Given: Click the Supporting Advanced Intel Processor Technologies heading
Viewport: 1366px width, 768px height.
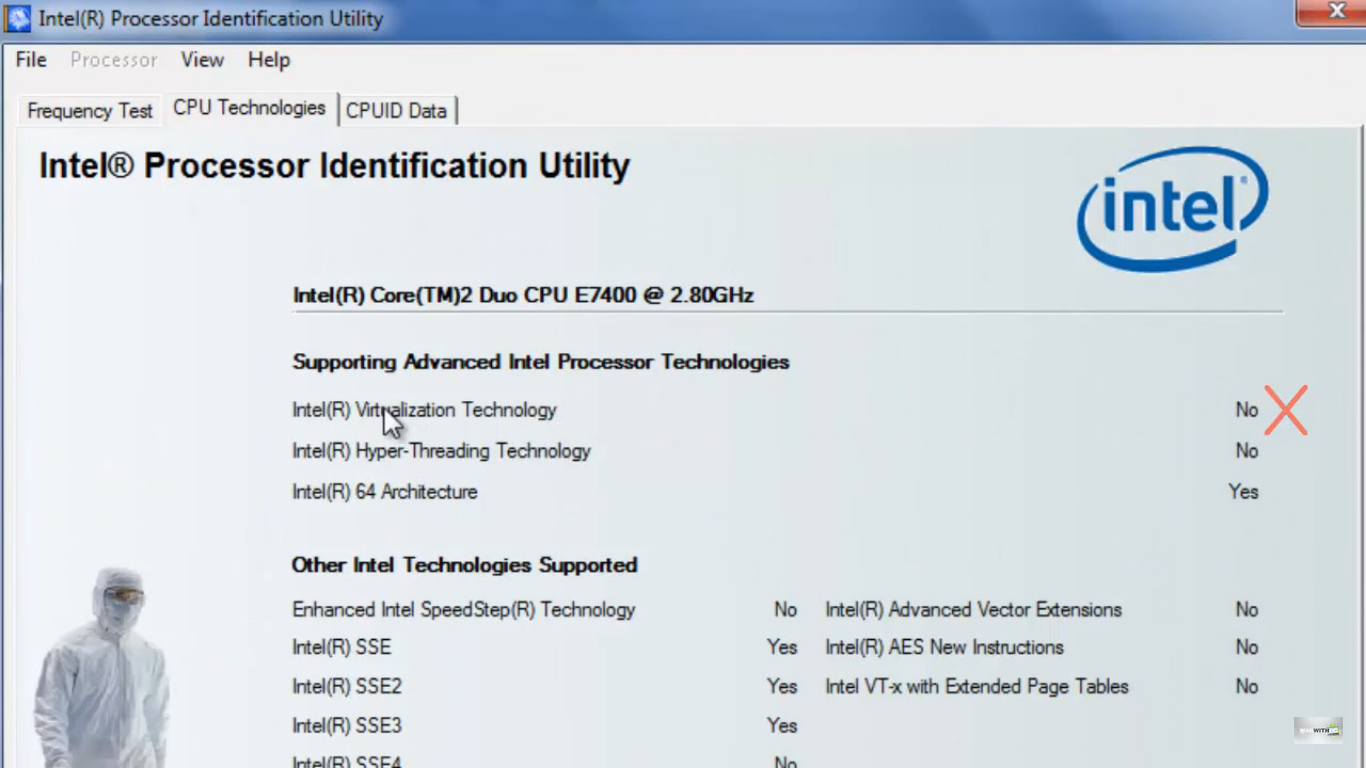Looking at the screenshot, I should click(x=541, y=362).
